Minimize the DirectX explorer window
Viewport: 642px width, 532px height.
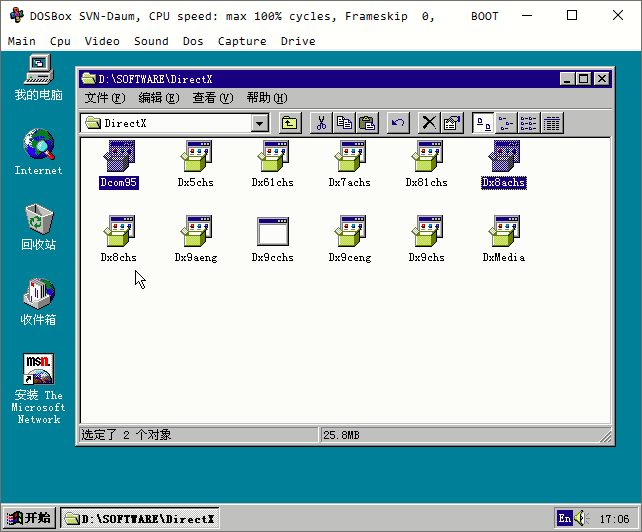pyautogui.click(x=567, y=79)
